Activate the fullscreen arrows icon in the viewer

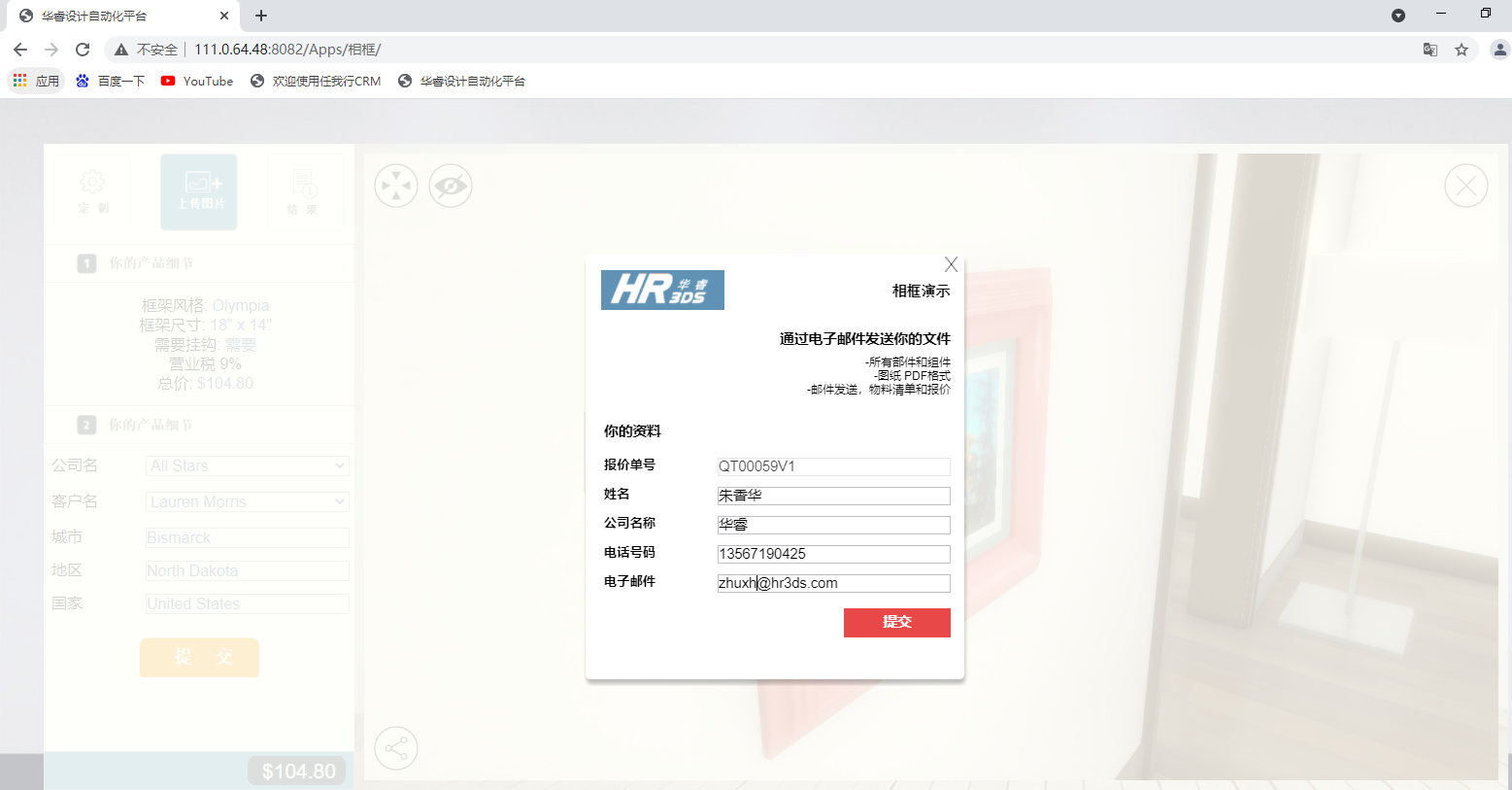[396, 185]
